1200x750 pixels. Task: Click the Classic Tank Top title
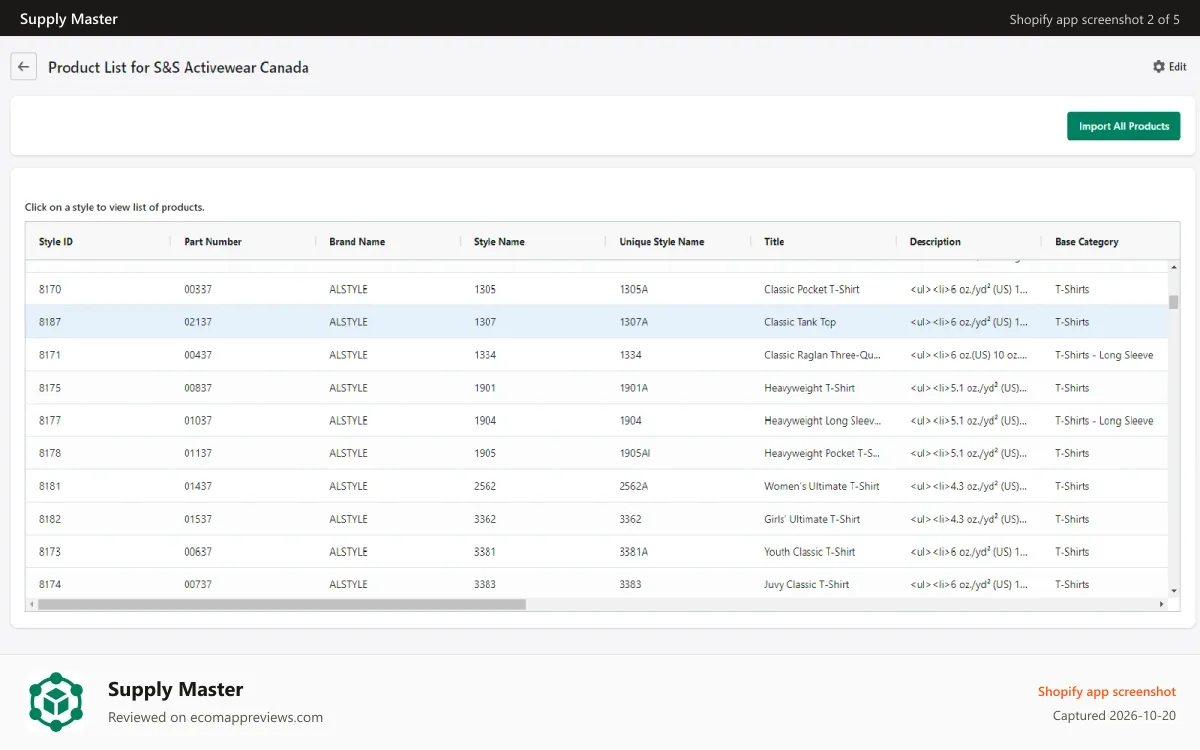point(800,322)
